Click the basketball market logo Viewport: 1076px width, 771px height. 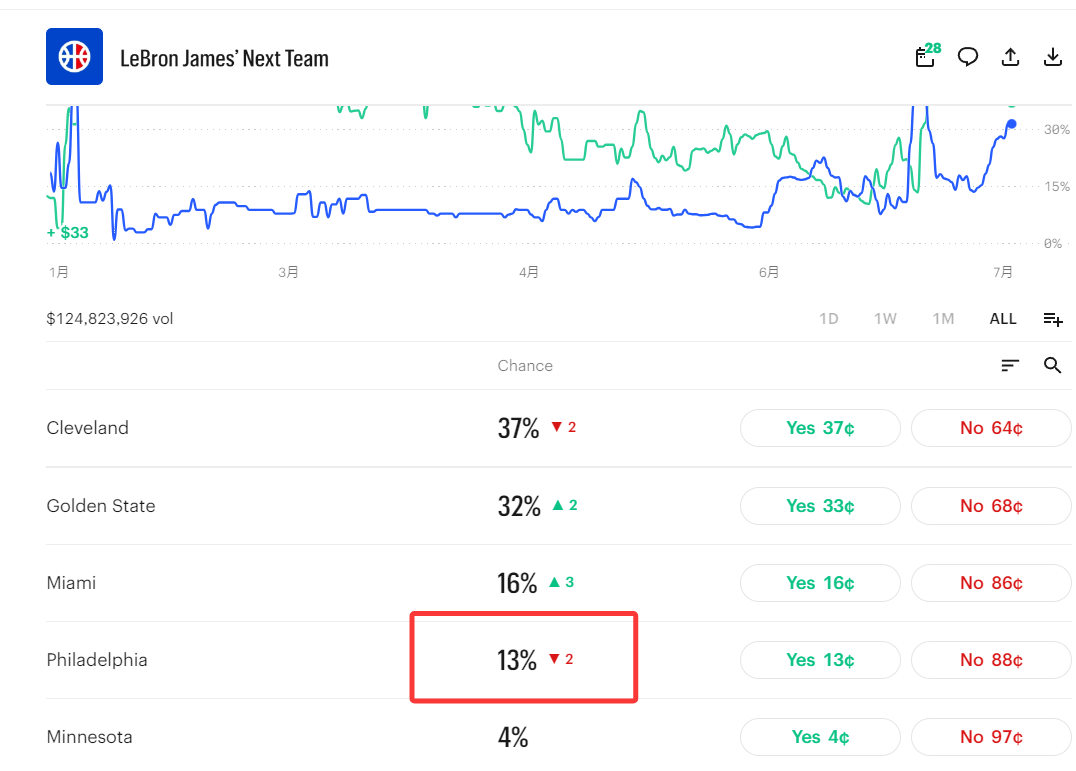pos(74,56)
